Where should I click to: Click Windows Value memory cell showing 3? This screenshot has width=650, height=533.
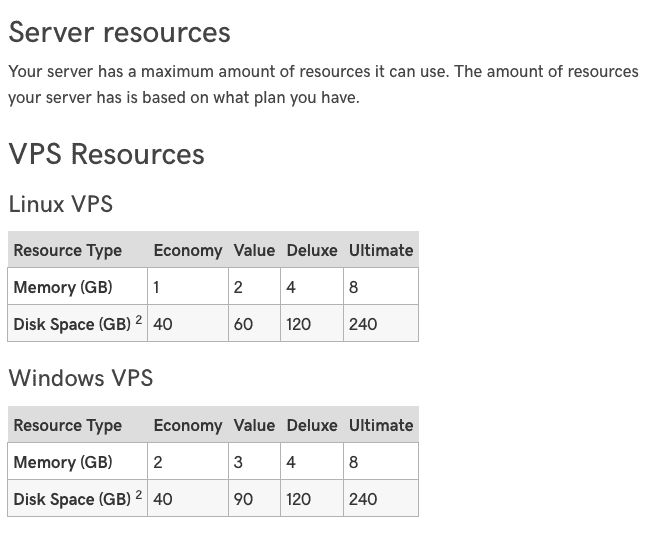tap(255, 462)
